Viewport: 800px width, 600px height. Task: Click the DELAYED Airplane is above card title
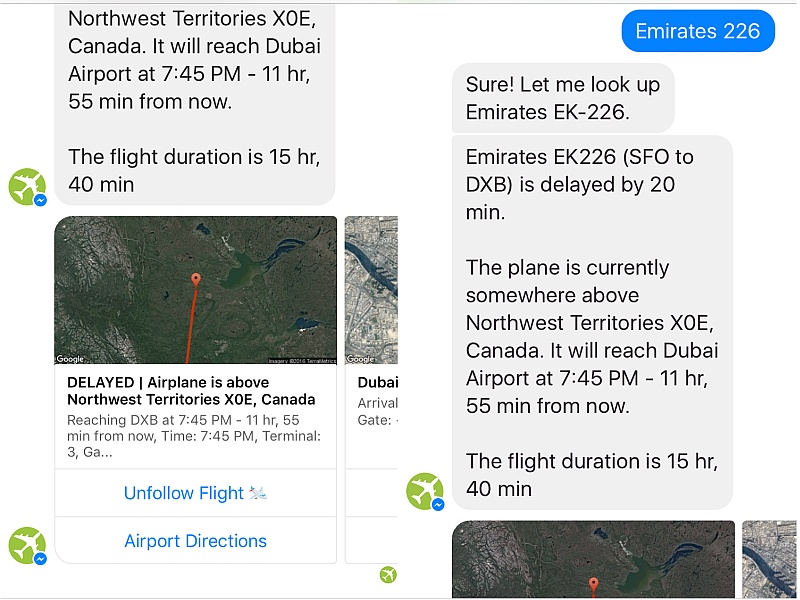tap(191, 391)
